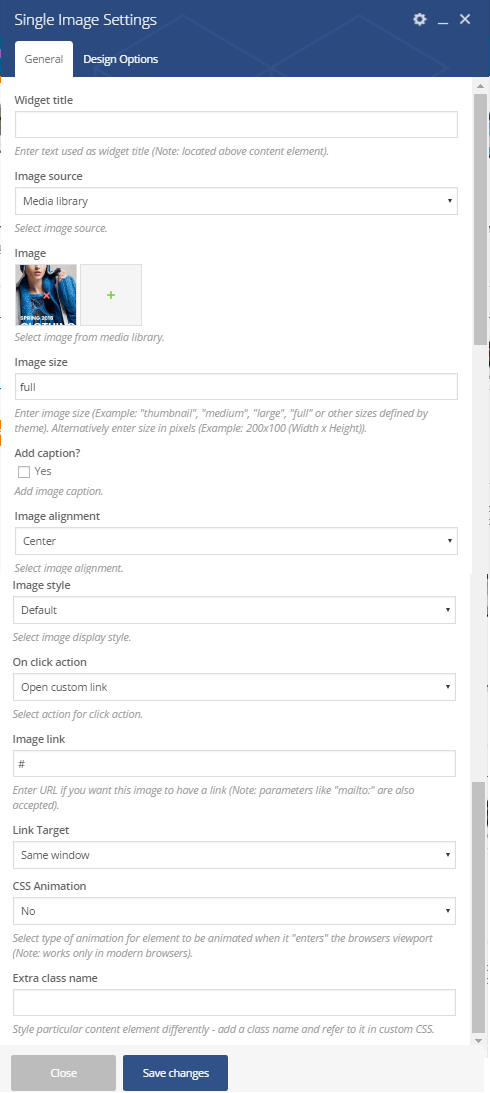This screenshot has height=1093, width=490.
Task: Focus the Widget title input field
Action: tap(236, 125)
